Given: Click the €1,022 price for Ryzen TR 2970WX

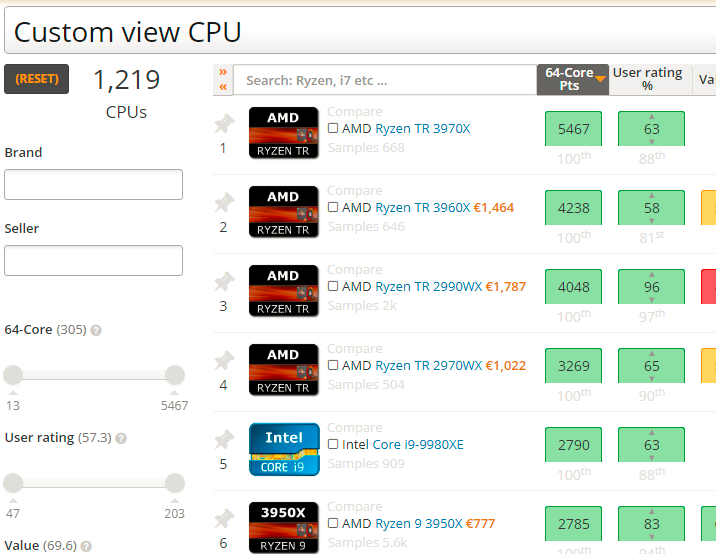Looking at the screenshot, I should coord(505,366).
